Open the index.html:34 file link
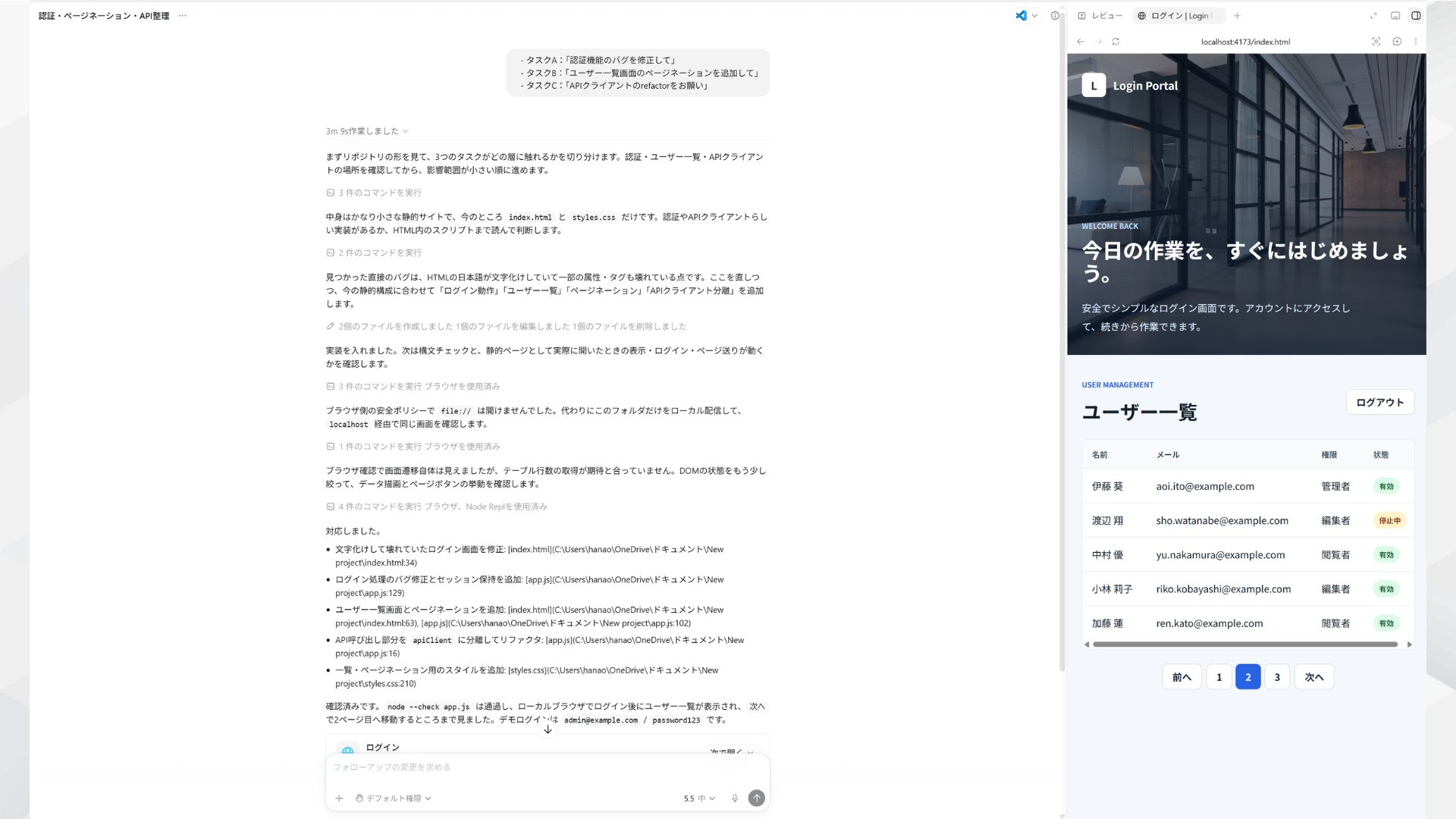The width and height of the screenshot is (1456, 819). (x=529, y=556)
